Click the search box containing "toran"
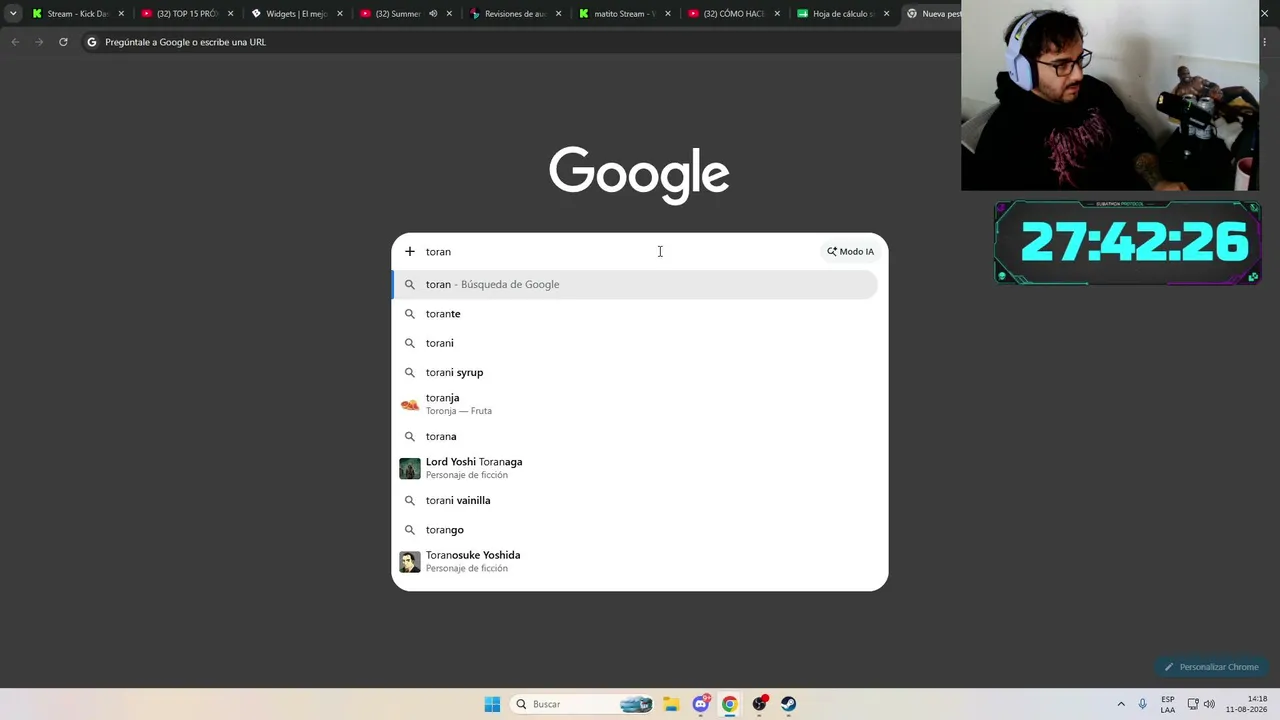Viewport: 1280px width, 720px height. 620,252
